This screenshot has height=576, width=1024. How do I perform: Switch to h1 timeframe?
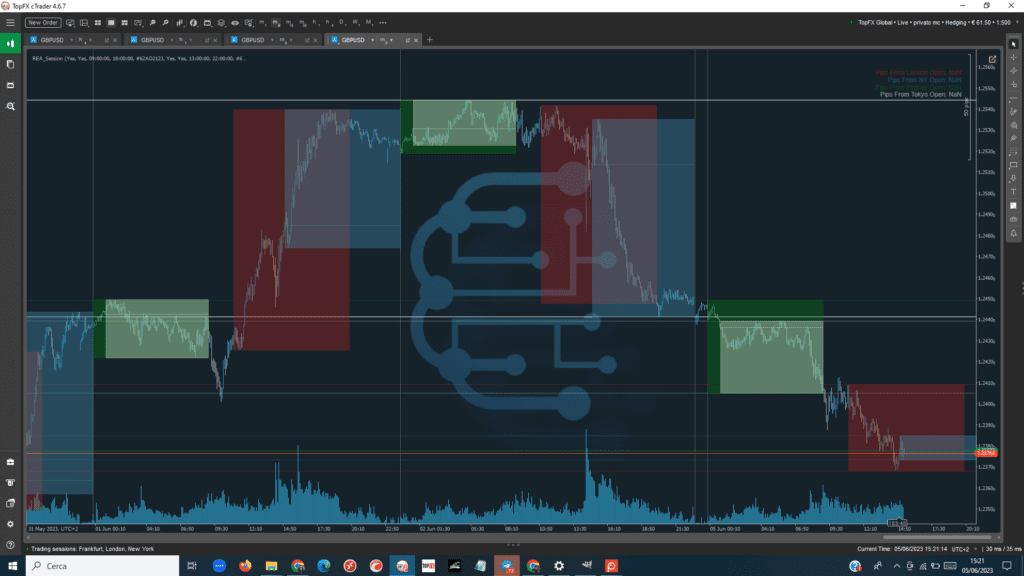click(x=316, y=23)
